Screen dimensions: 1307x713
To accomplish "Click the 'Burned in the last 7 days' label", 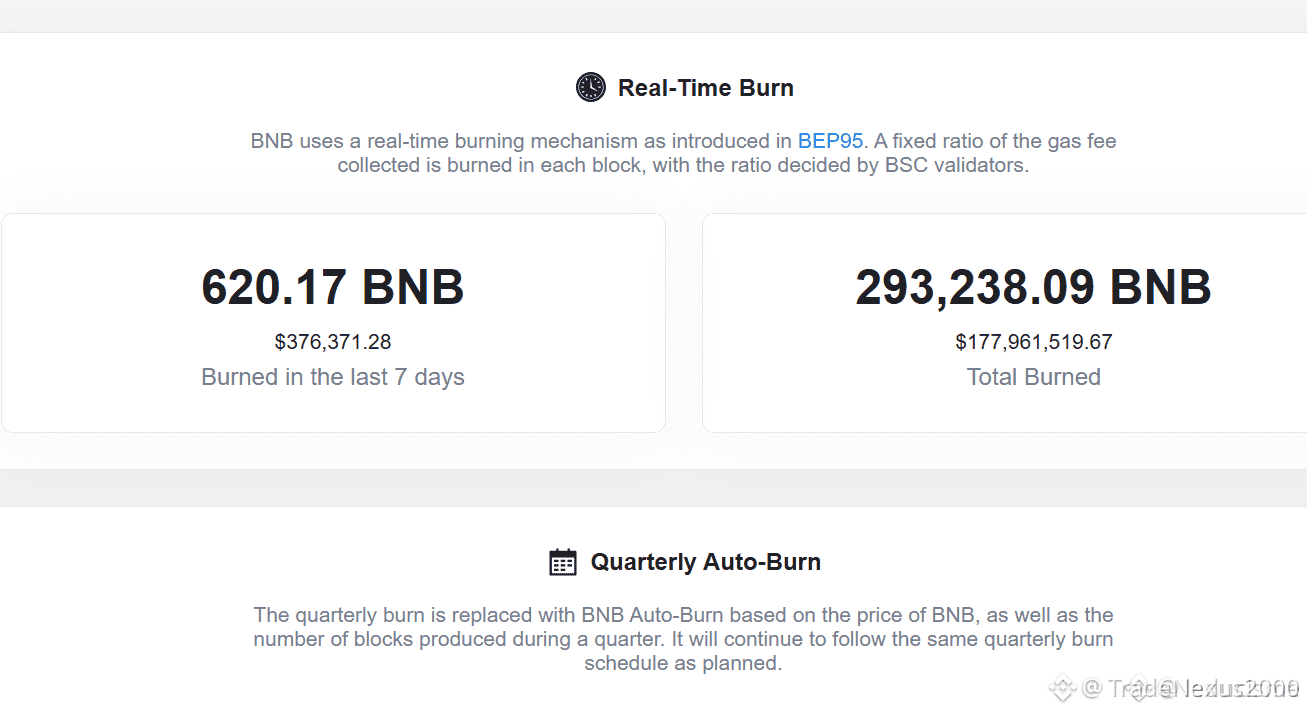I will click(x=333, y=377).
